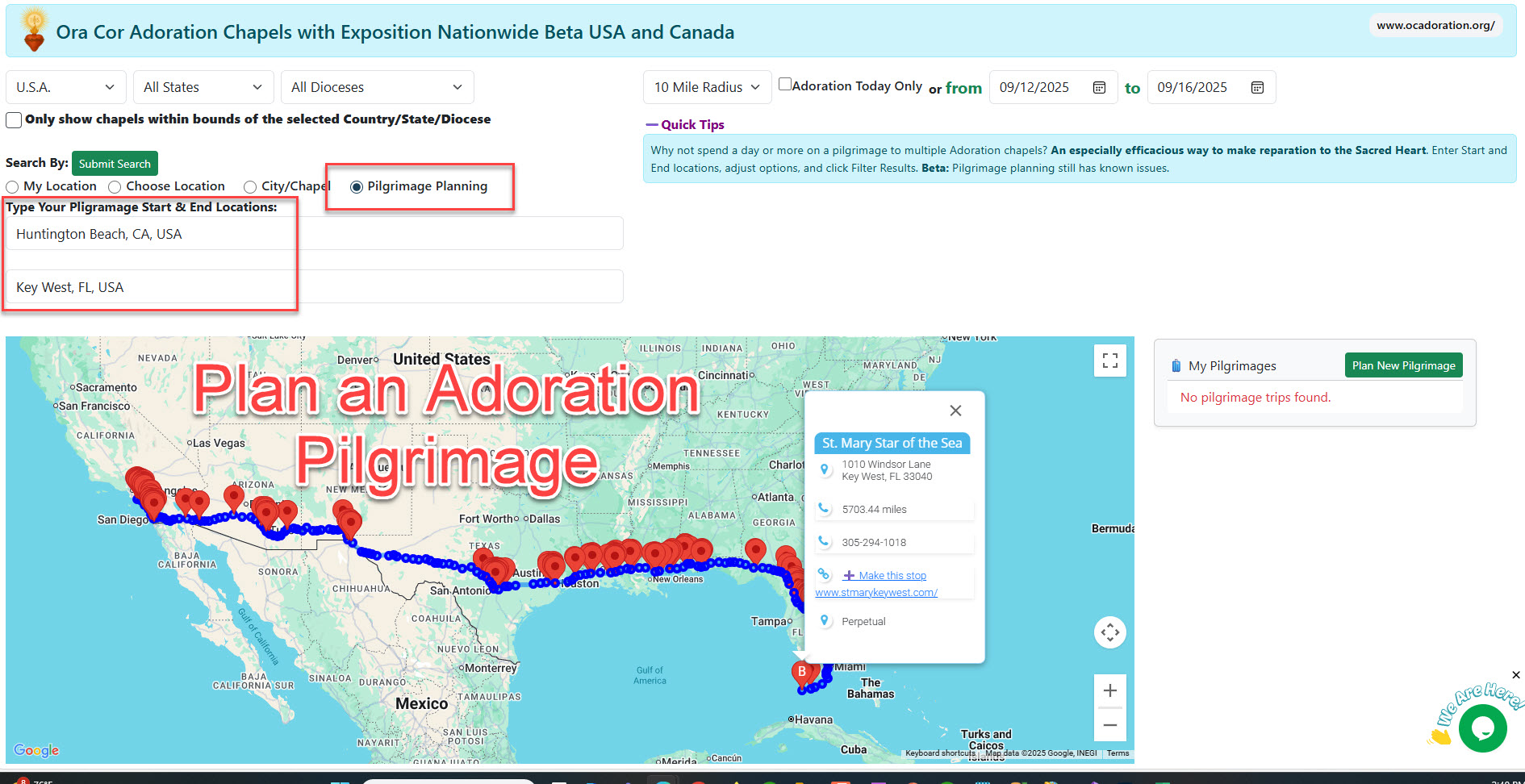Zoom in on the map
This screenshot has width=1525, height=784.
pyautogui.click(x=1110, y=690)
